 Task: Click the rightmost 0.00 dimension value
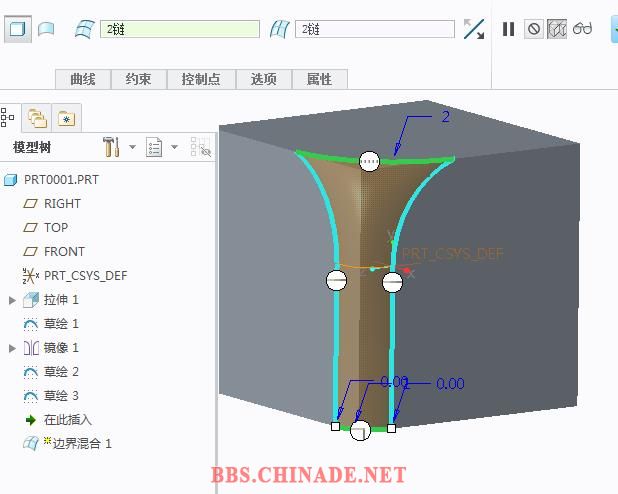(x=450, y=383)
